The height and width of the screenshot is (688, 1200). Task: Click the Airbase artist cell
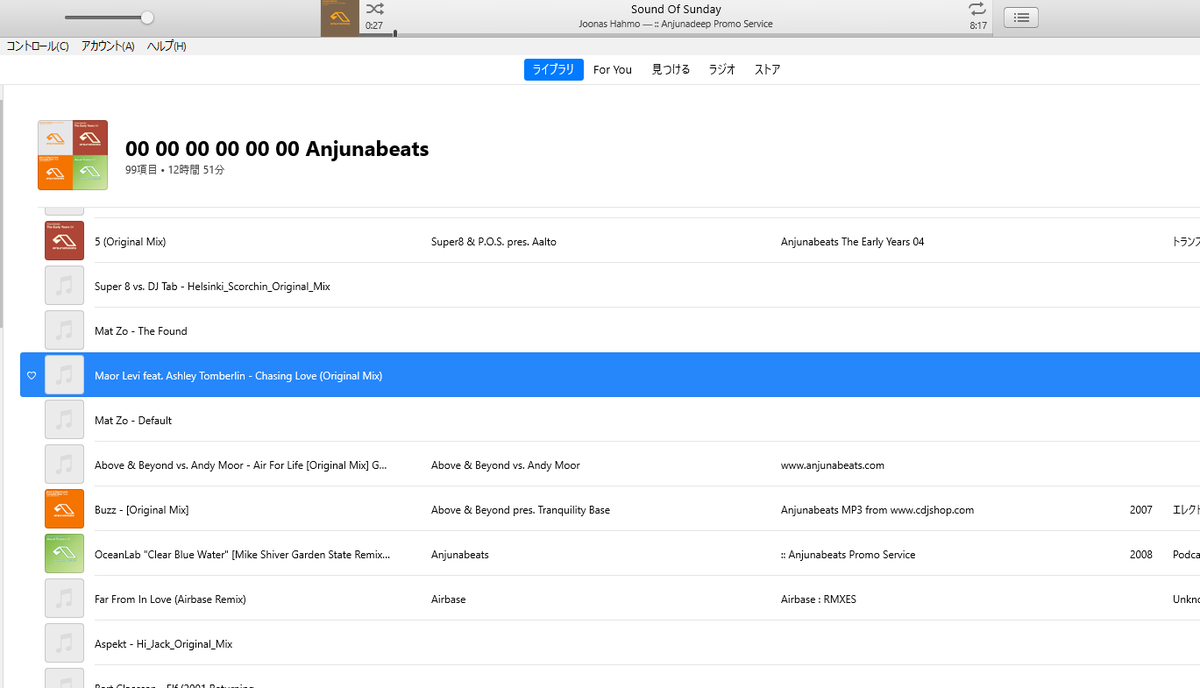pos(448,599)
